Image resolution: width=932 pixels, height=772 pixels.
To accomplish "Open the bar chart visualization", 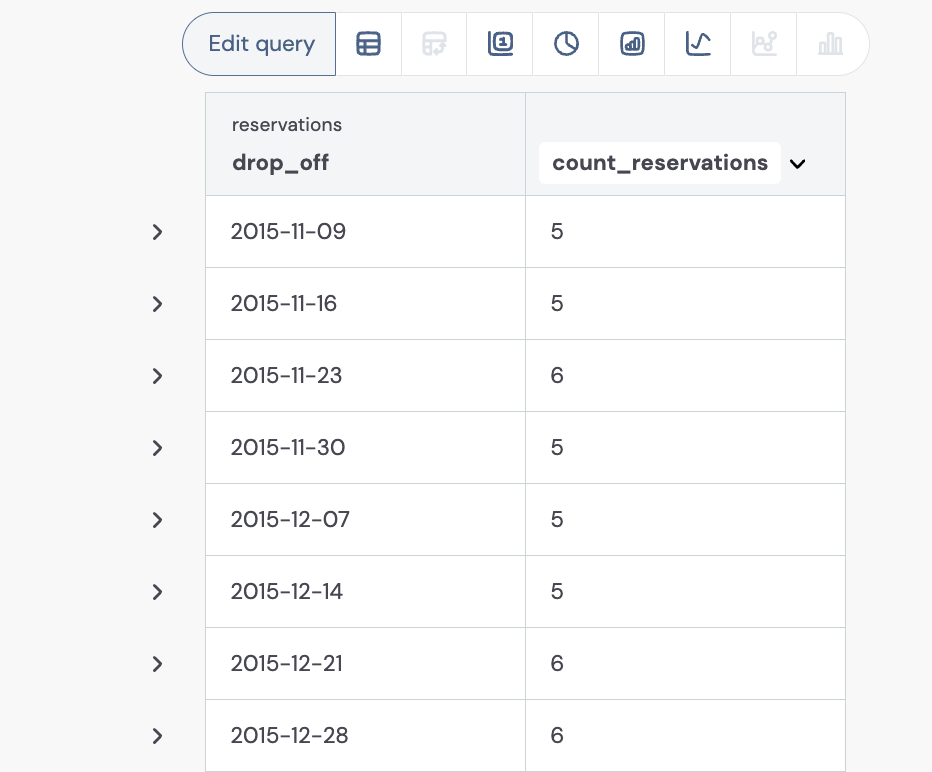I will [x=631, y=43].
